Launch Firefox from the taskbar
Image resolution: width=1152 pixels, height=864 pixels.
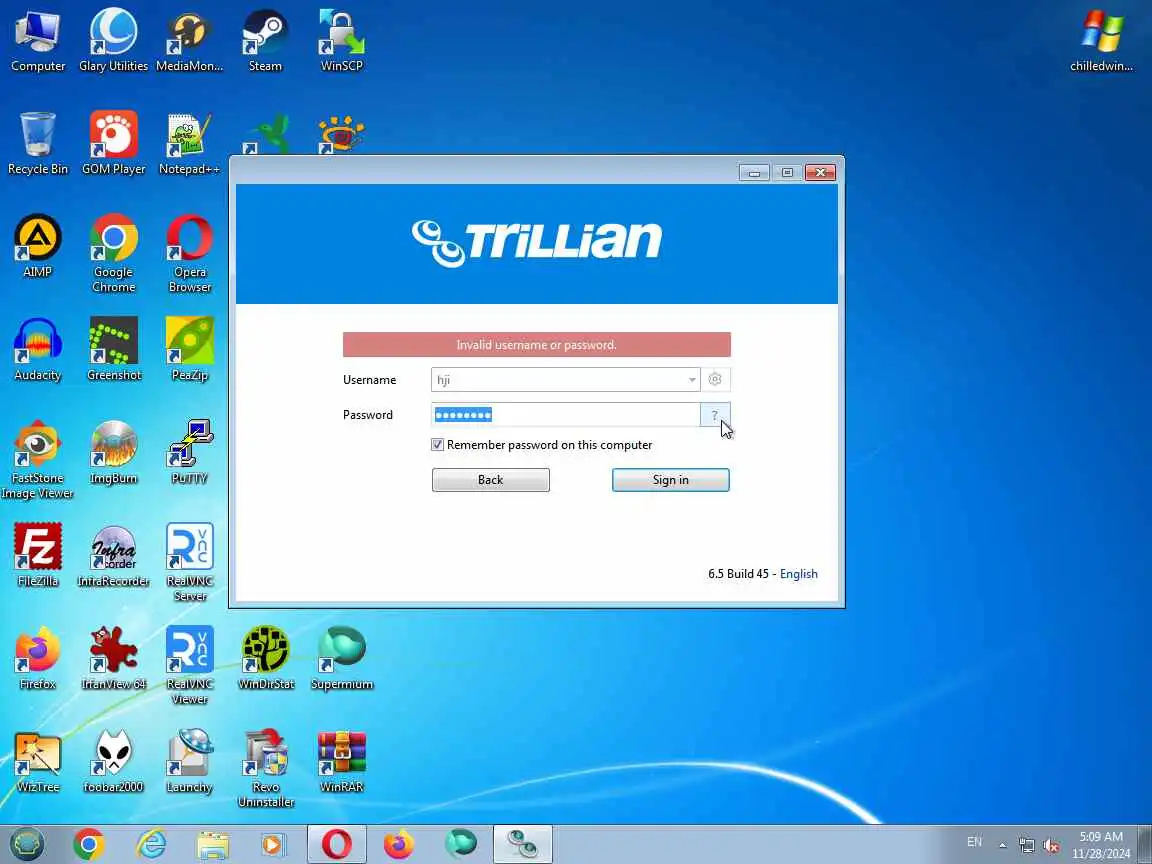(x=398, y=844)
